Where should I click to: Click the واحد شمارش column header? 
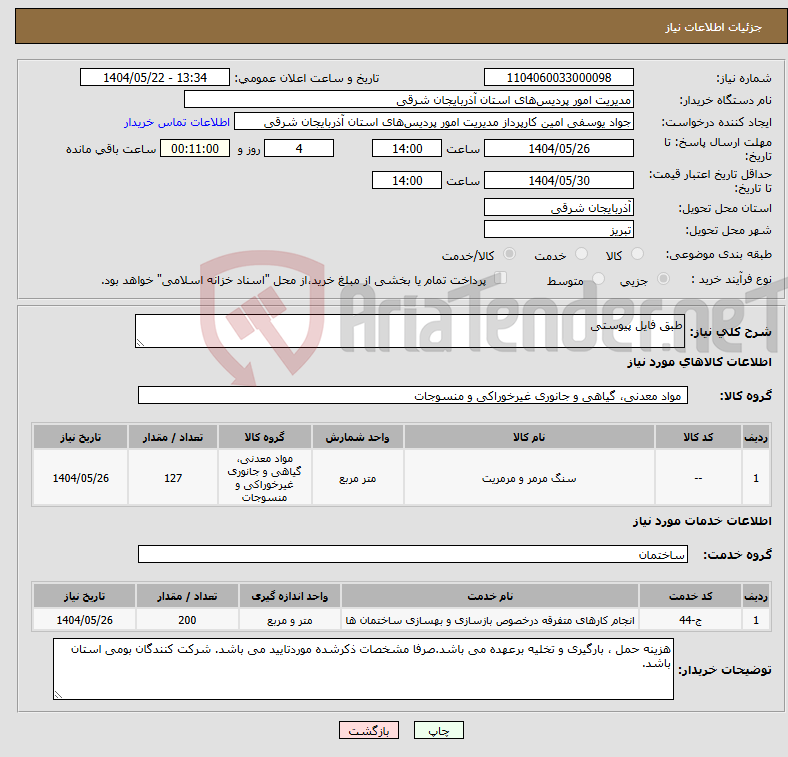point(357,437)
